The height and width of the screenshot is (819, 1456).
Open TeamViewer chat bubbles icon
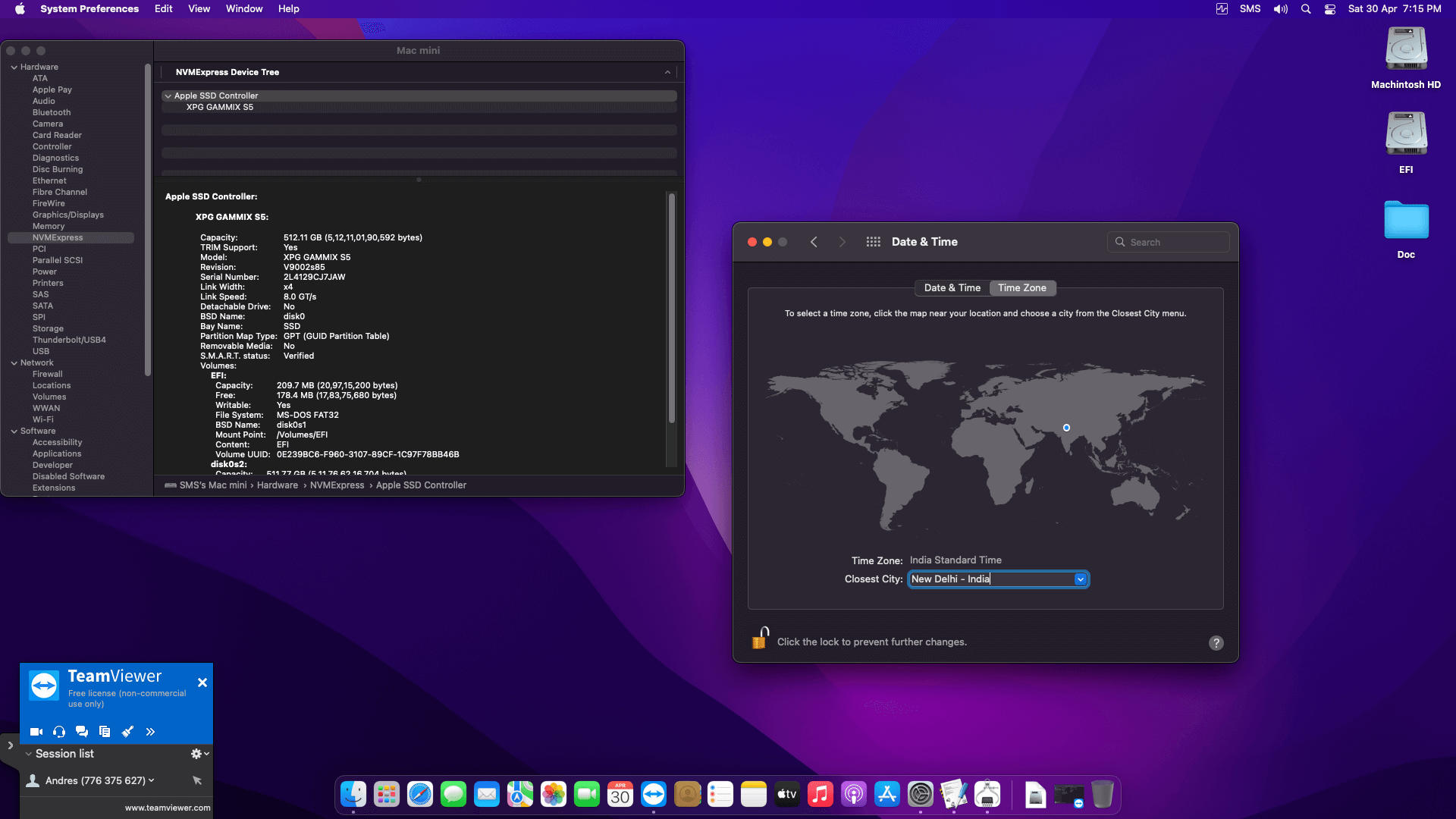tap(82, 732)
